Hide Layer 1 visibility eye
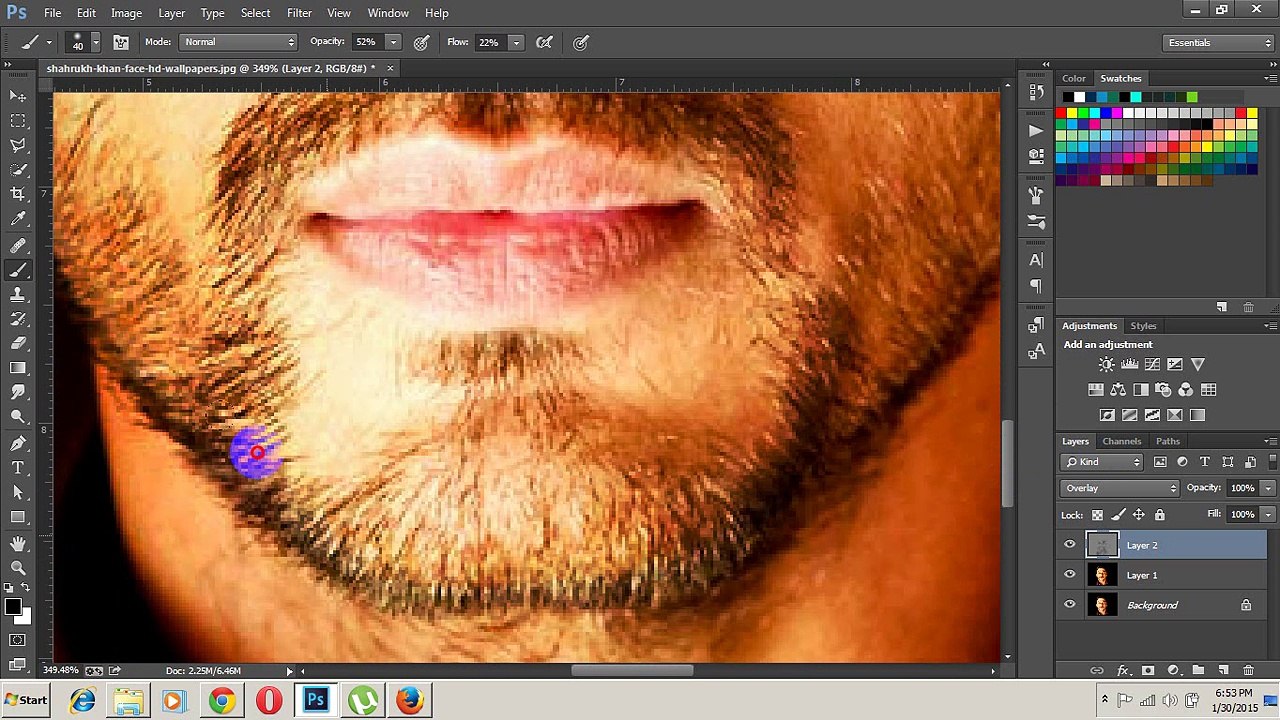The image size is (1280, 720). [x=1070, y=575]
